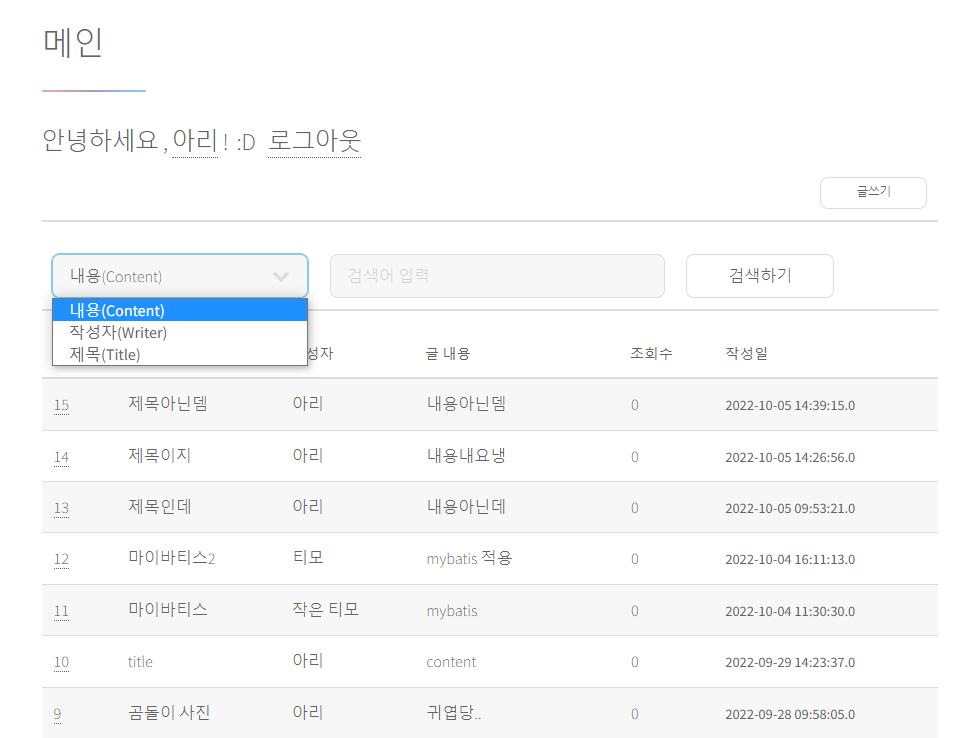Click title cell 제목아닌뎀
This screenshot has width=971, height=738.
pyautogui.click(x=168, y=404)
